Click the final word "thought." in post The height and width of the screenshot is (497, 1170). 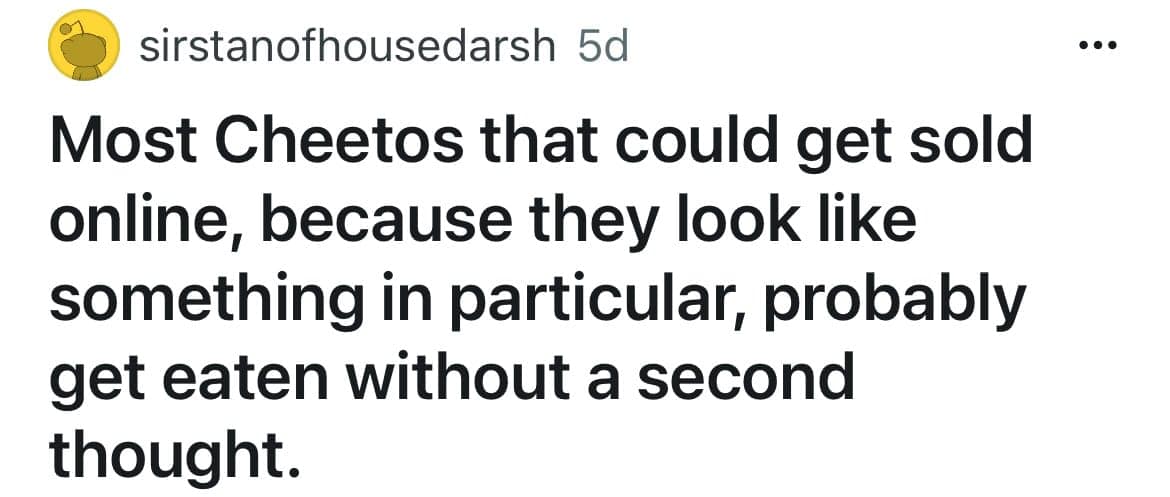coord(174,457)
